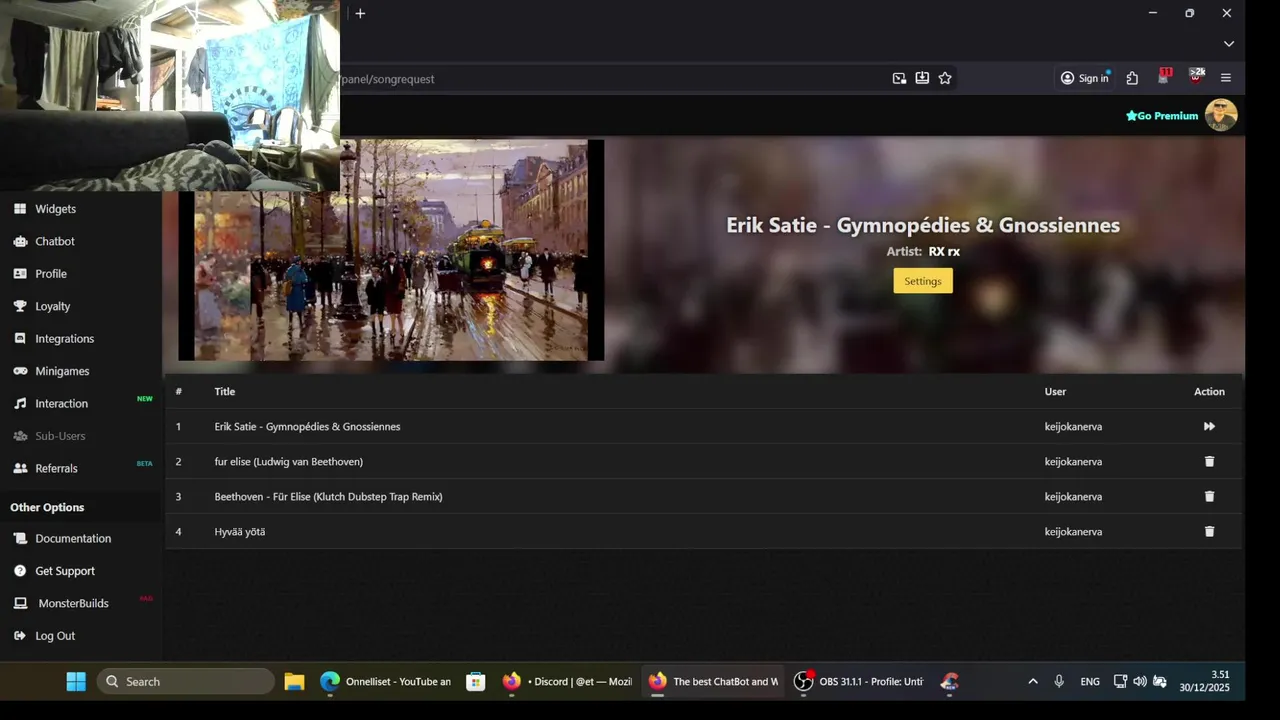The height and width of the screenshot is (720, 1280).
Task: Open the Loyalty sidebar section
Action: click(x=53, y=306)
